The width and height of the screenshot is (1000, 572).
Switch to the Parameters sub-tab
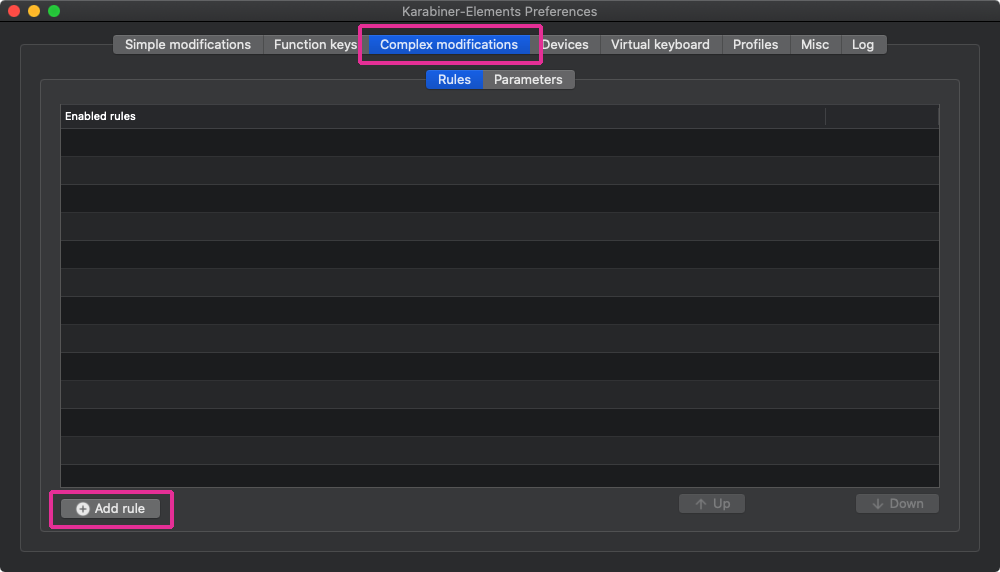click(x=528, y=80)
